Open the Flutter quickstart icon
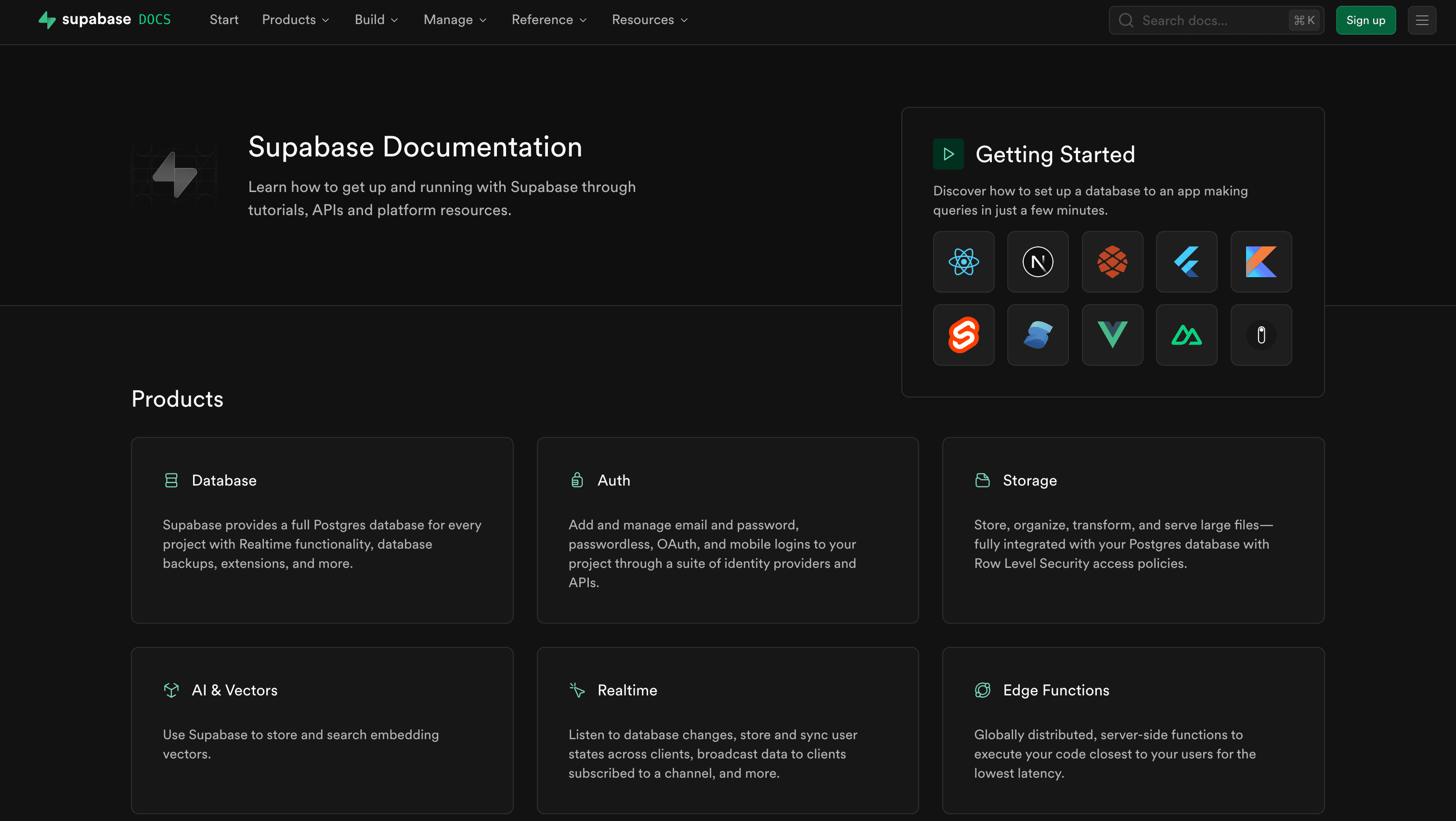Image resolution: width=1456 pixels, height=821 pixels. tap(1186, 262)
